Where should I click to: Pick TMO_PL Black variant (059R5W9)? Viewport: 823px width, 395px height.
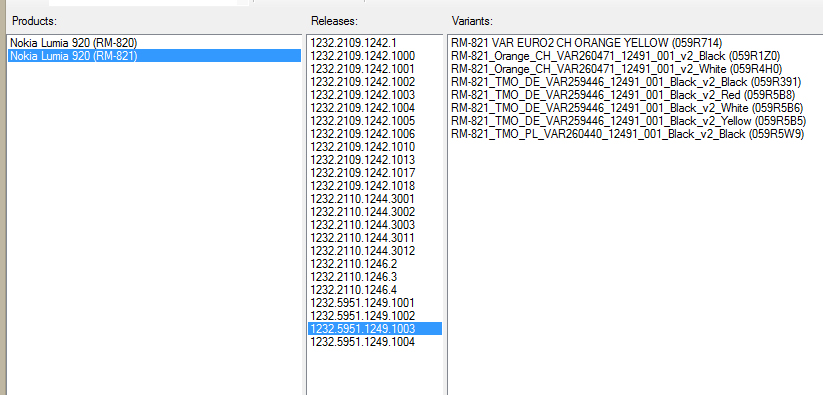(628, 134)
